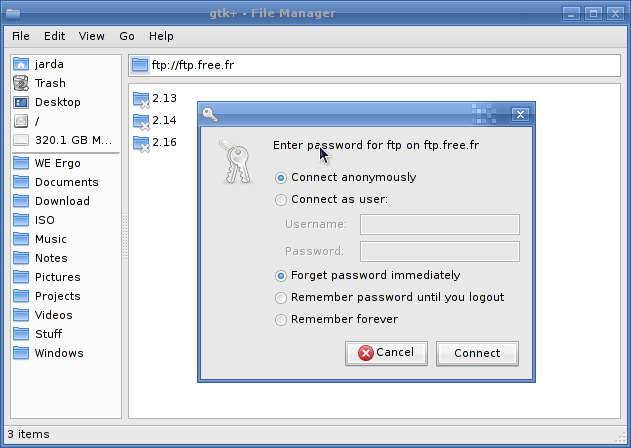Maximize the File Manager window
This screenshot has width=631, height=448.
pyautogui.click(x=593, y=13)
